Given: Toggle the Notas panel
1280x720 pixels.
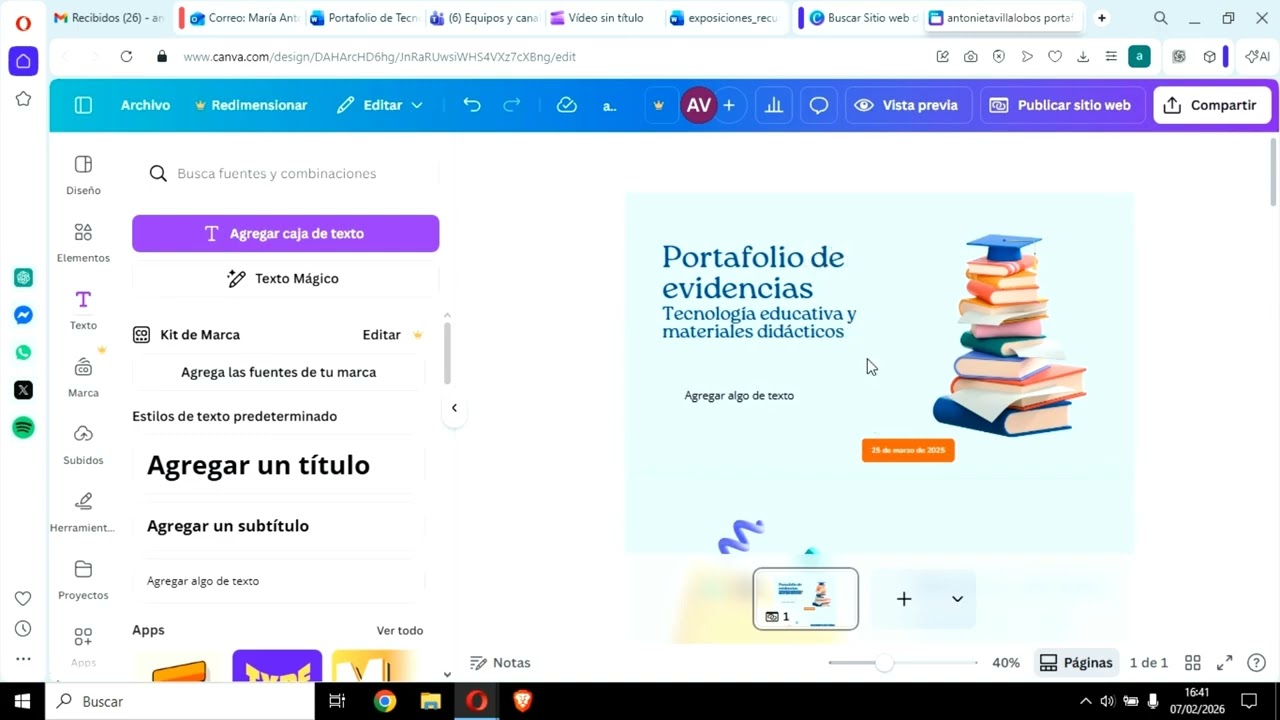Looking at the screenshot, I should (500, 663).
